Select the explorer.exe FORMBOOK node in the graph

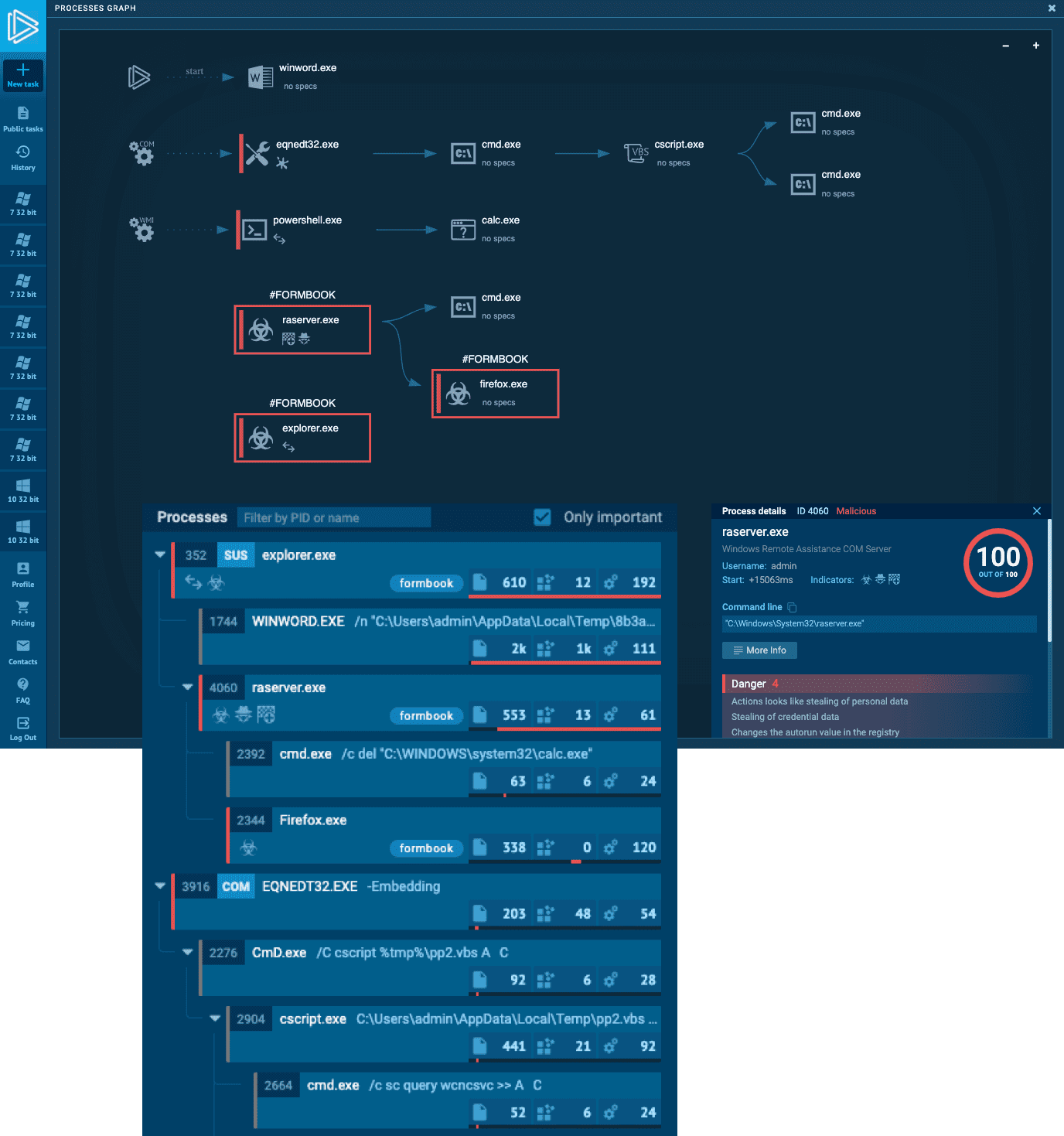pyautogui.click(x=302, y=438)
